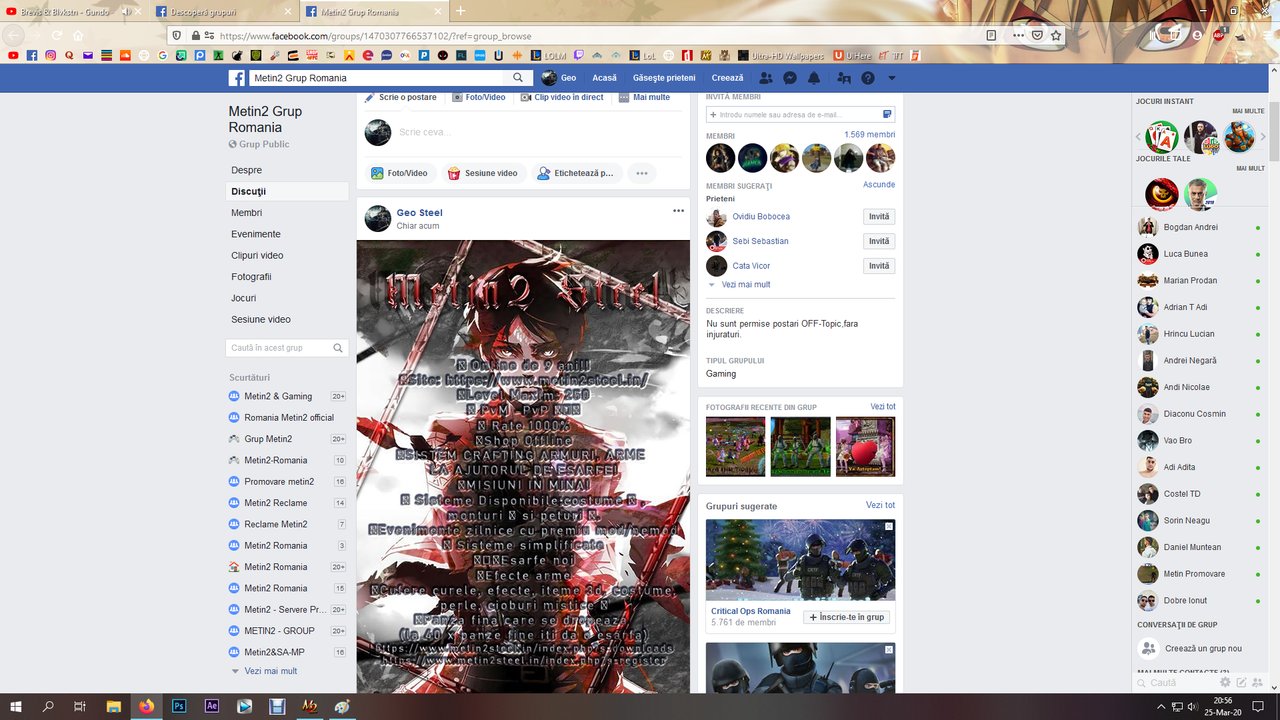Open Metin2 & Gaming shortcut

click(x=278, y=396)
